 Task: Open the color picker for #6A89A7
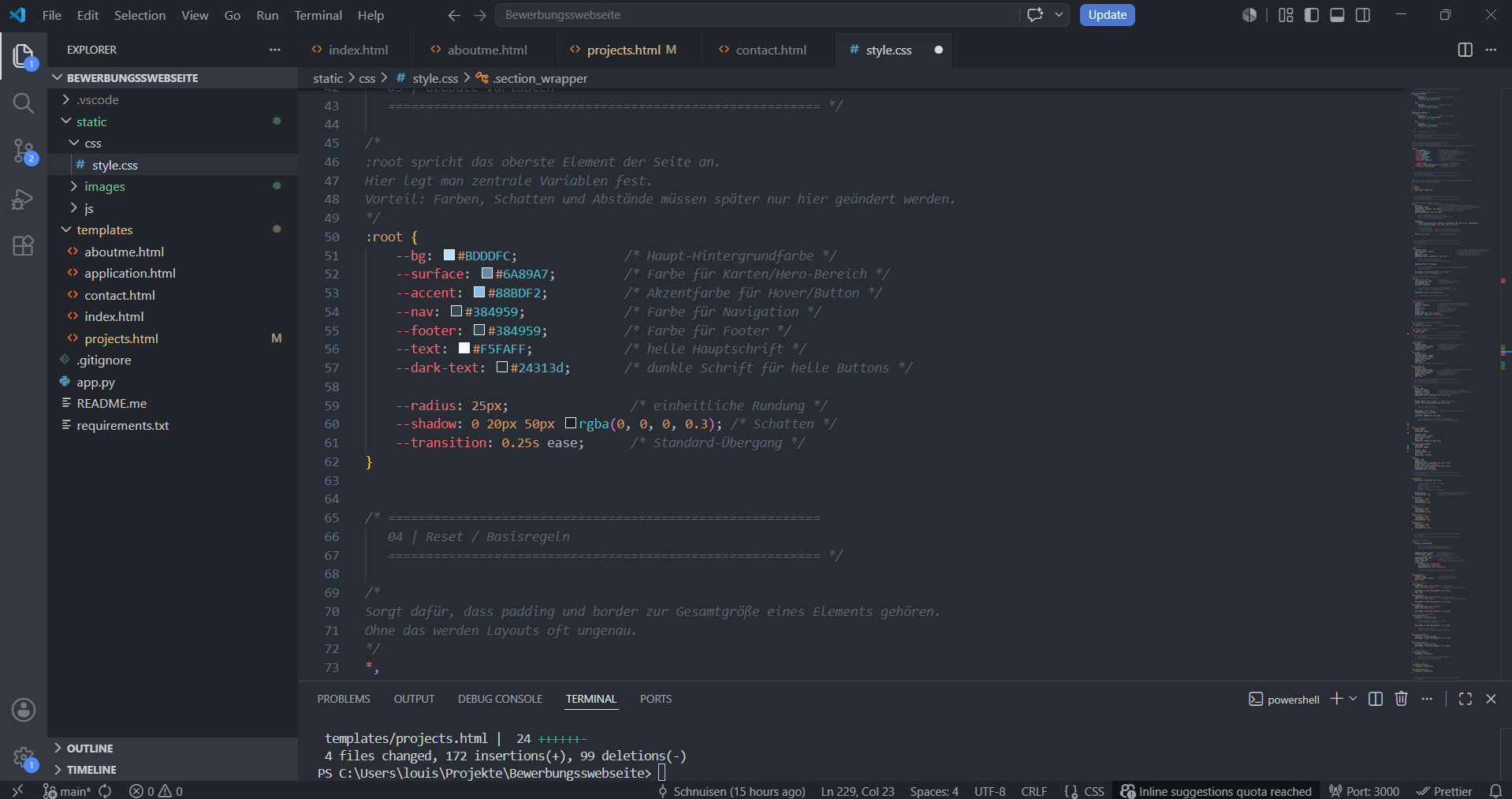[x=487, y=273]
